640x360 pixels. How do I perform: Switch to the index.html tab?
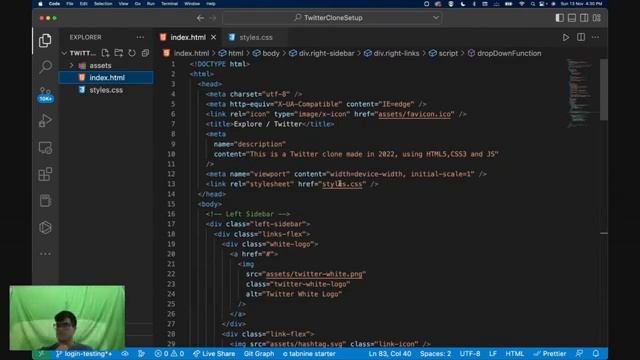coord(188,37)
